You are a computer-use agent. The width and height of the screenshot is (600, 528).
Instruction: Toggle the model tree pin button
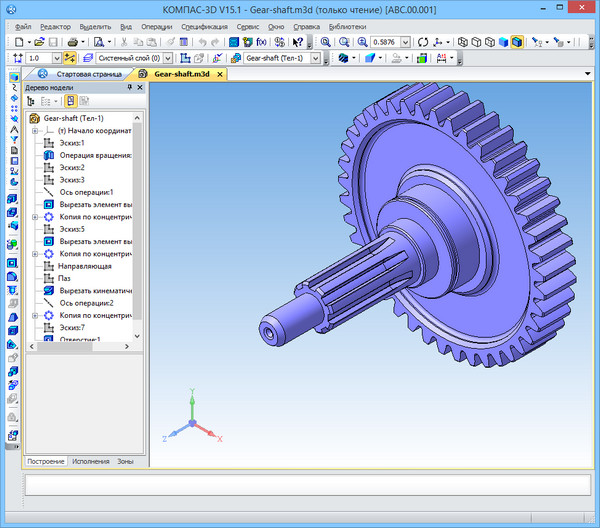click(x=129, y=87)
